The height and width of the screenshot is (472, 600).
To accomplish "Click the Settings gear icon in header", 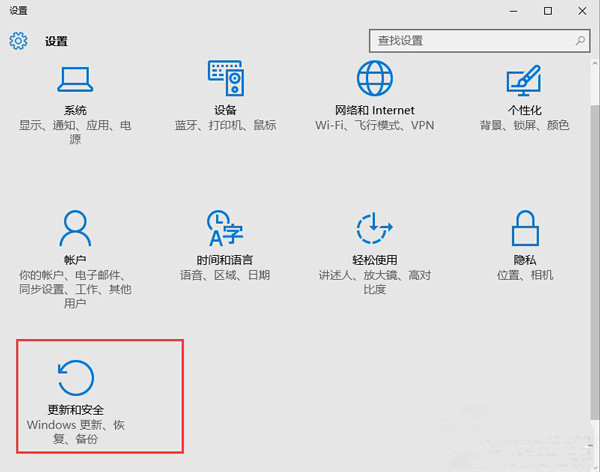I will [x=18, y=41].
